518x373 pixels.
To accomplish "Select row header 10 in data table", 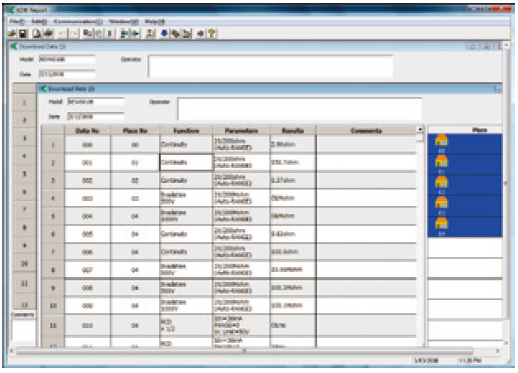I will (x=53, y=306).
